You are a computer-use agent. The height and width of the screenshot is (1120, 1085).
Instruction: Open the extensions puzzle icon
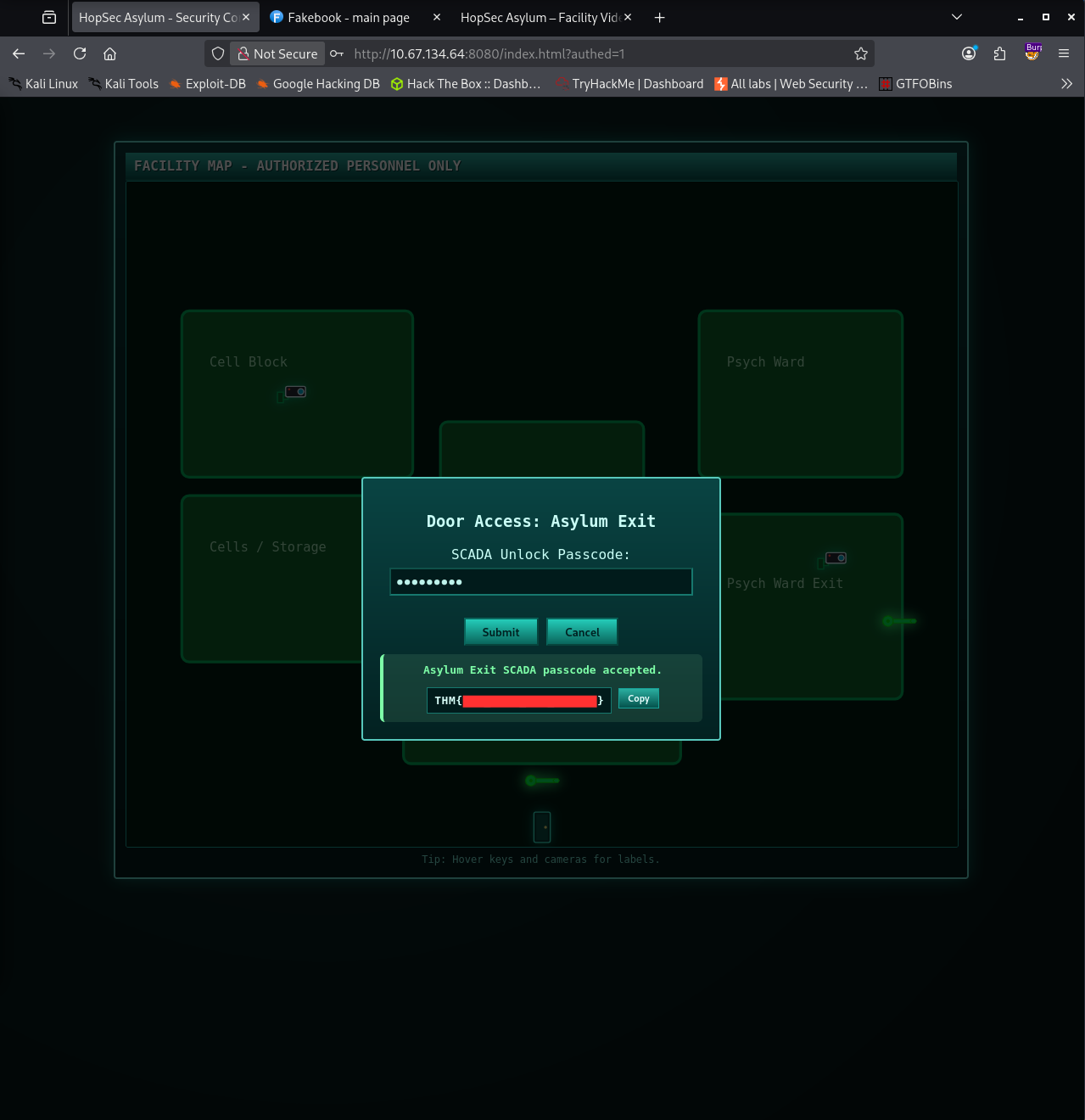(999, 53)
